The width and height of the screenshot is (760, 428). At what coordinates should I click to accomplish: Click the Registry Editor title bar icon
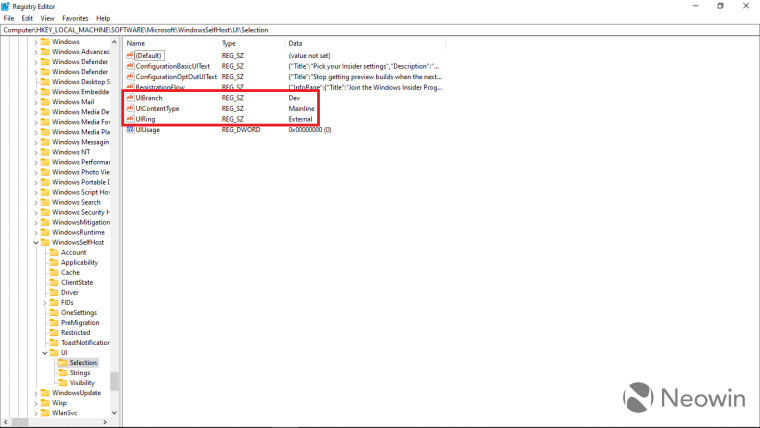click(5, 6)
